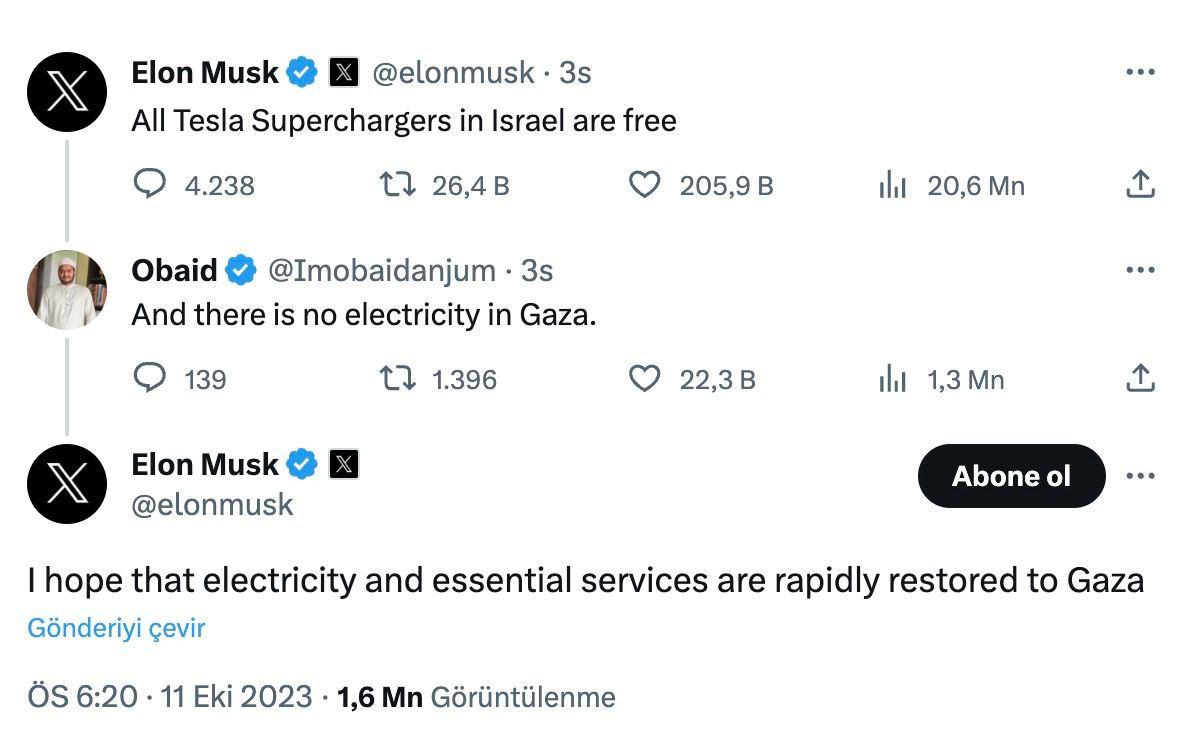The height and width of the screenshot is (736, 1190).
Task: Click the retweet icon showing 26,4 B
Action: 400,185
